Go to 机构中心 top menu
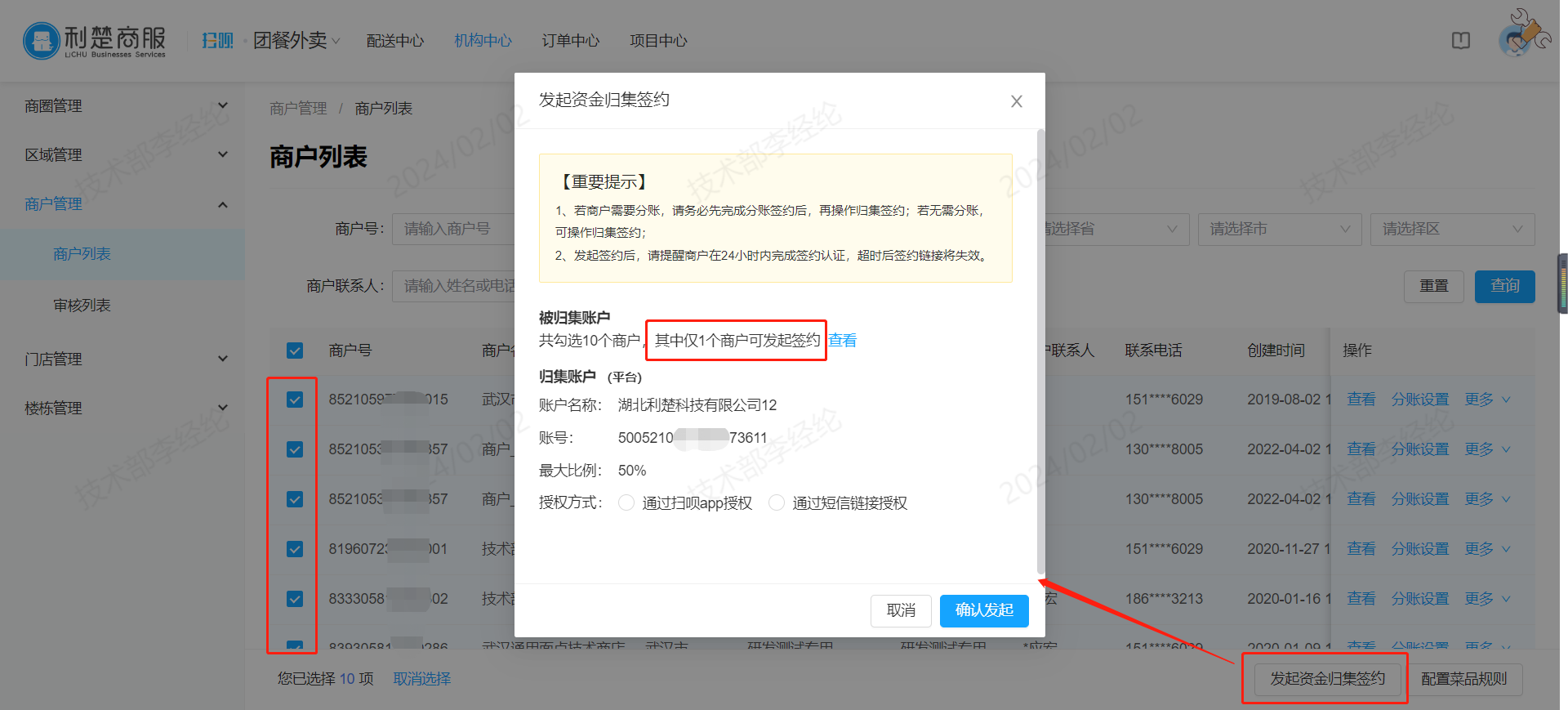This screenshot has height=710, width=1568. 483,41
